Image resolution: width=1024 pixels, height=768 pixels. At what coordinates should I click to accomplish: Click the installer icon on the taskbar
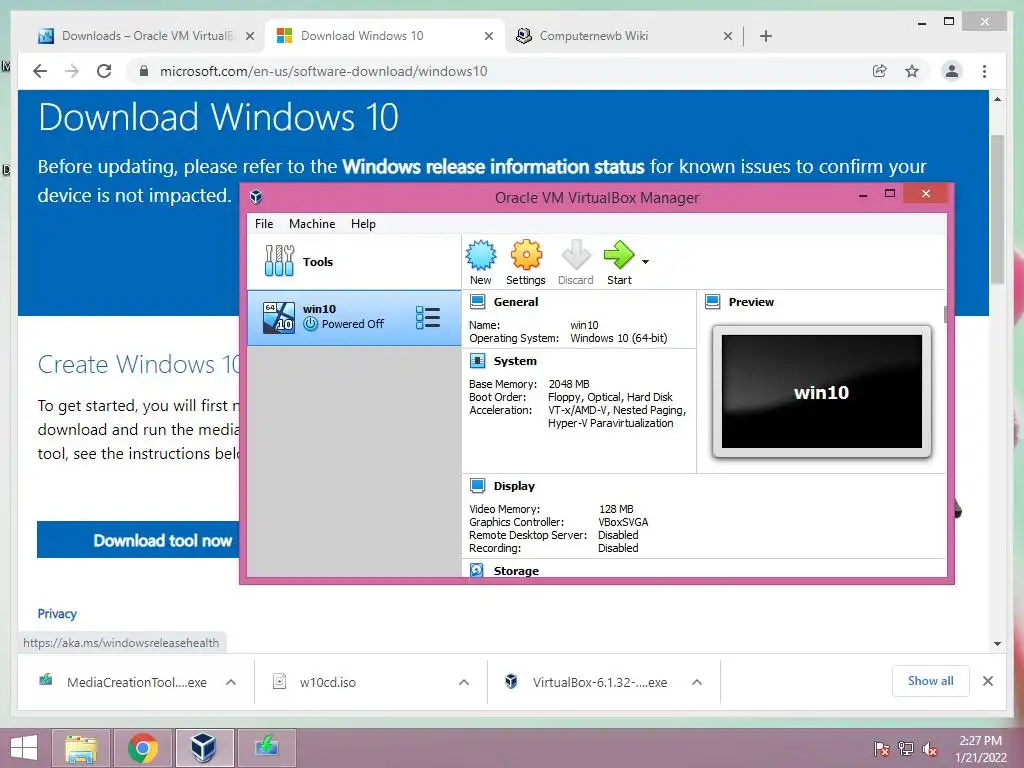pyautogui.click(x=266, y=748)
